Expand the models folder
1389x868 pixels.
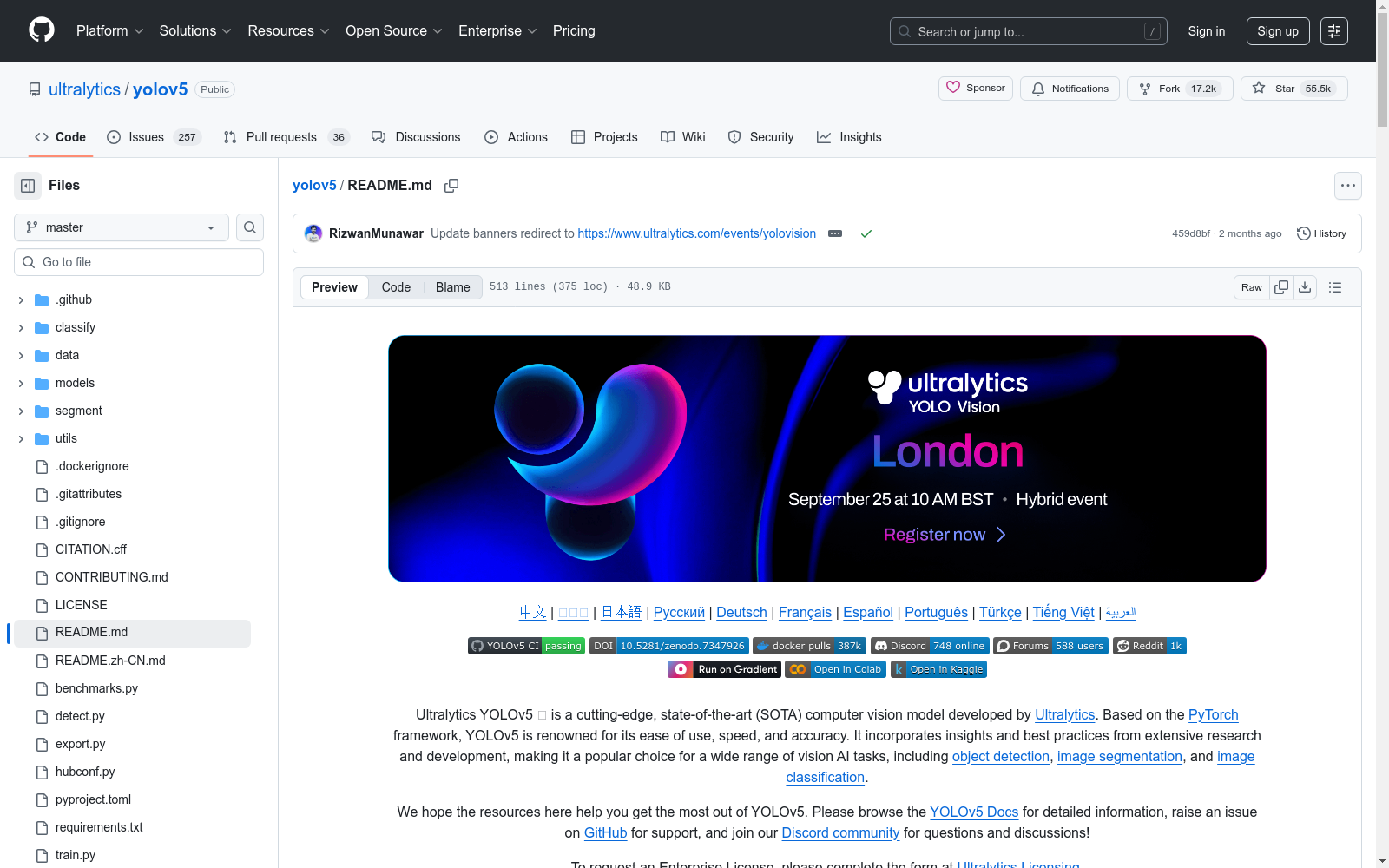tap(21, 383)
